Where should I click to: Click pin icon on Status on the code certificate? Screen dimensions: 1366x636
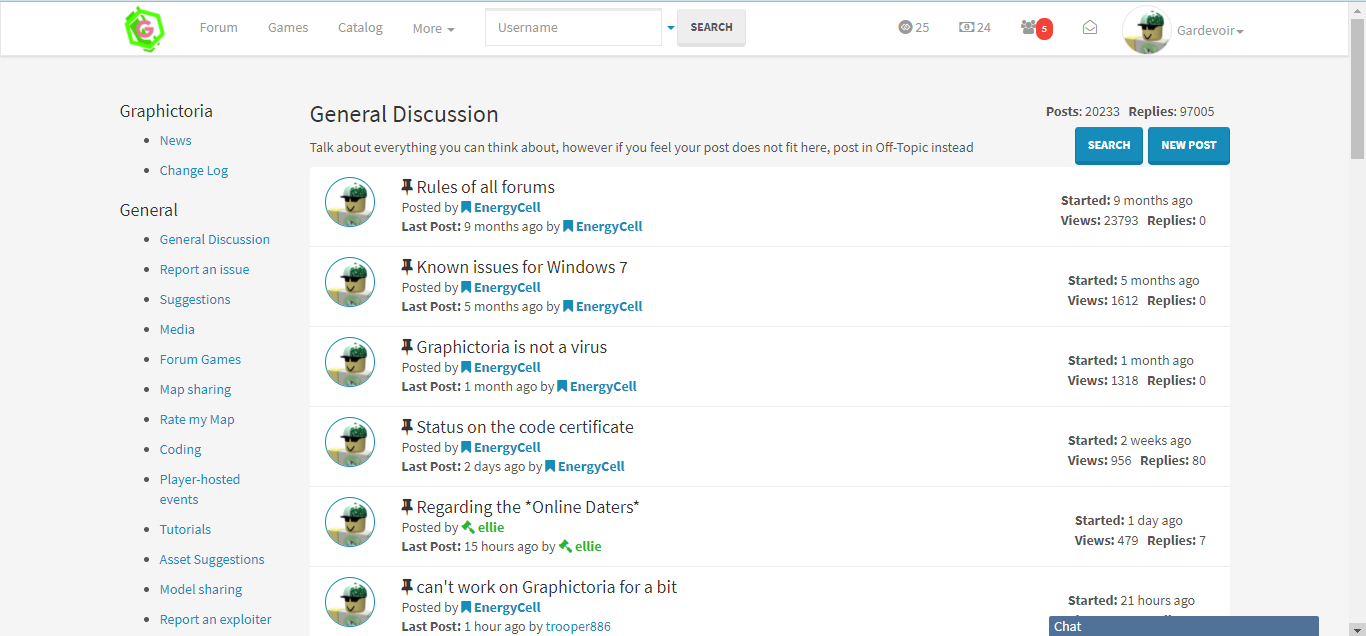point(407,427)
